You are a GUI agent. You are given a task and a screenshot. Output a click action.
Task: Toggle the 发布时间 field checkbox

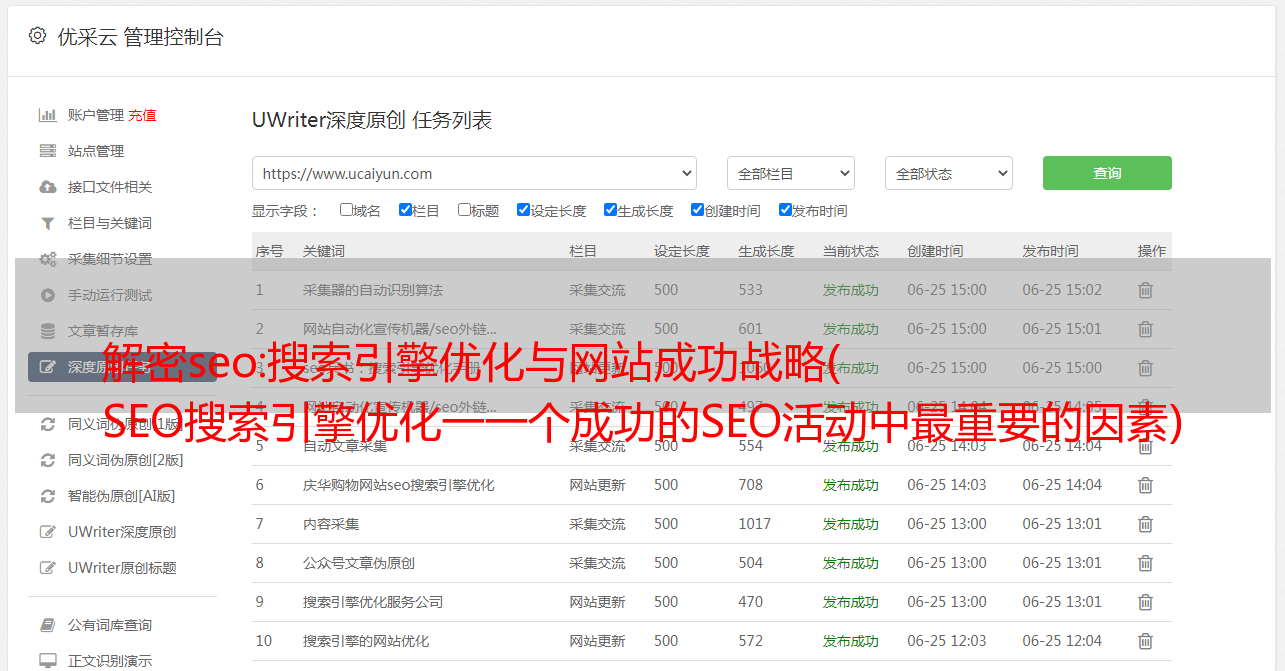[785, 210]
